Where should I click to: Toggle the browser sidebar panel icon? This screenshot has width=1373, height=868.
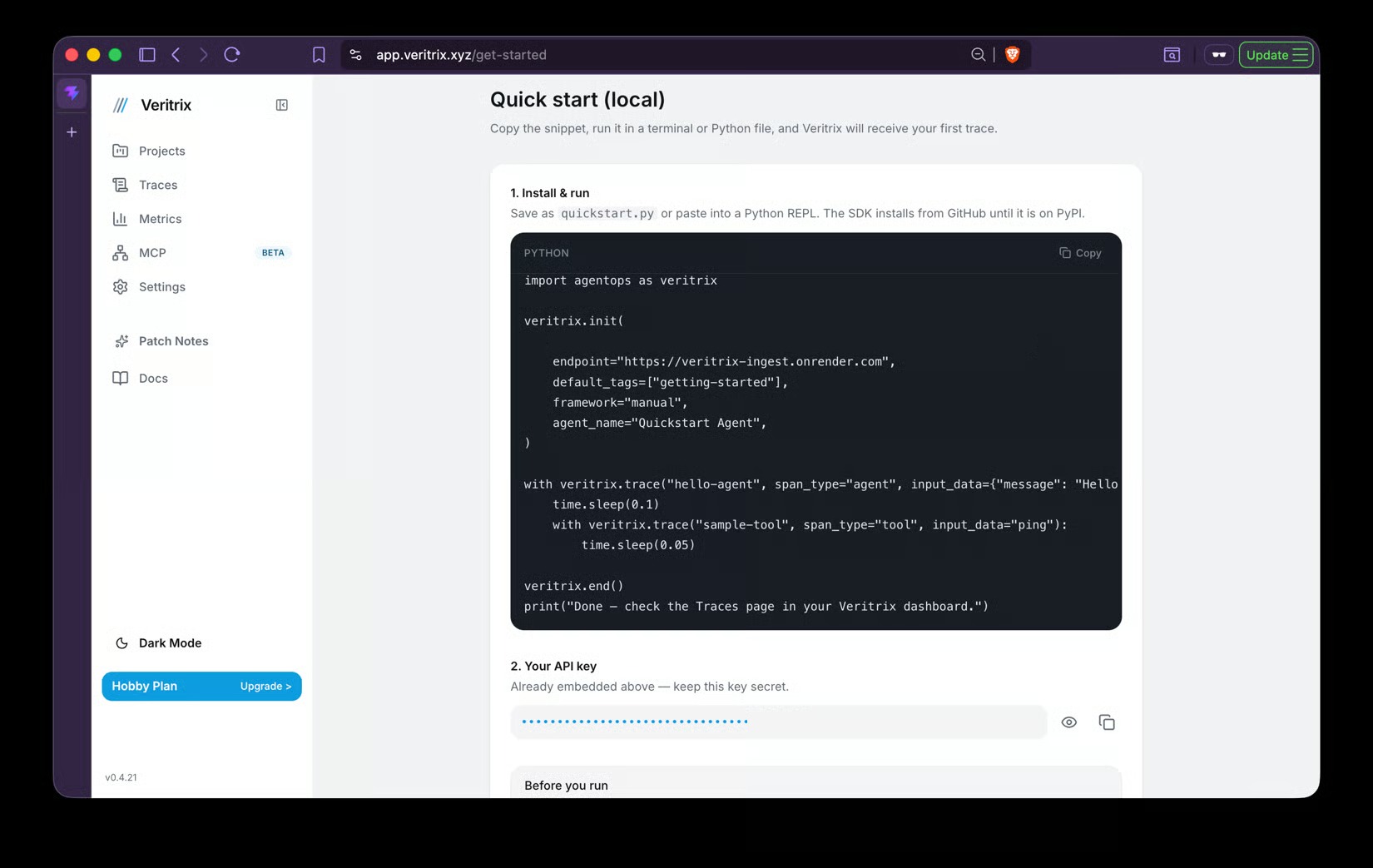click(x=147, y=55)
